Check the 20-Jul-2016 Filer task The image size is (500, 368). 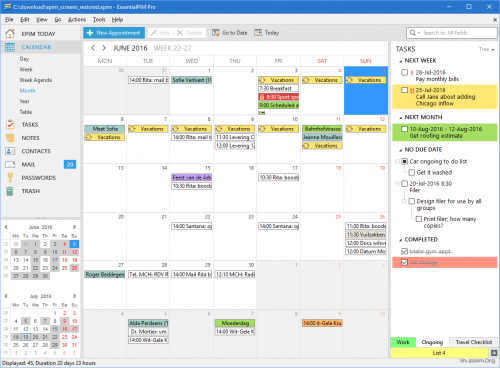point(404,183)
